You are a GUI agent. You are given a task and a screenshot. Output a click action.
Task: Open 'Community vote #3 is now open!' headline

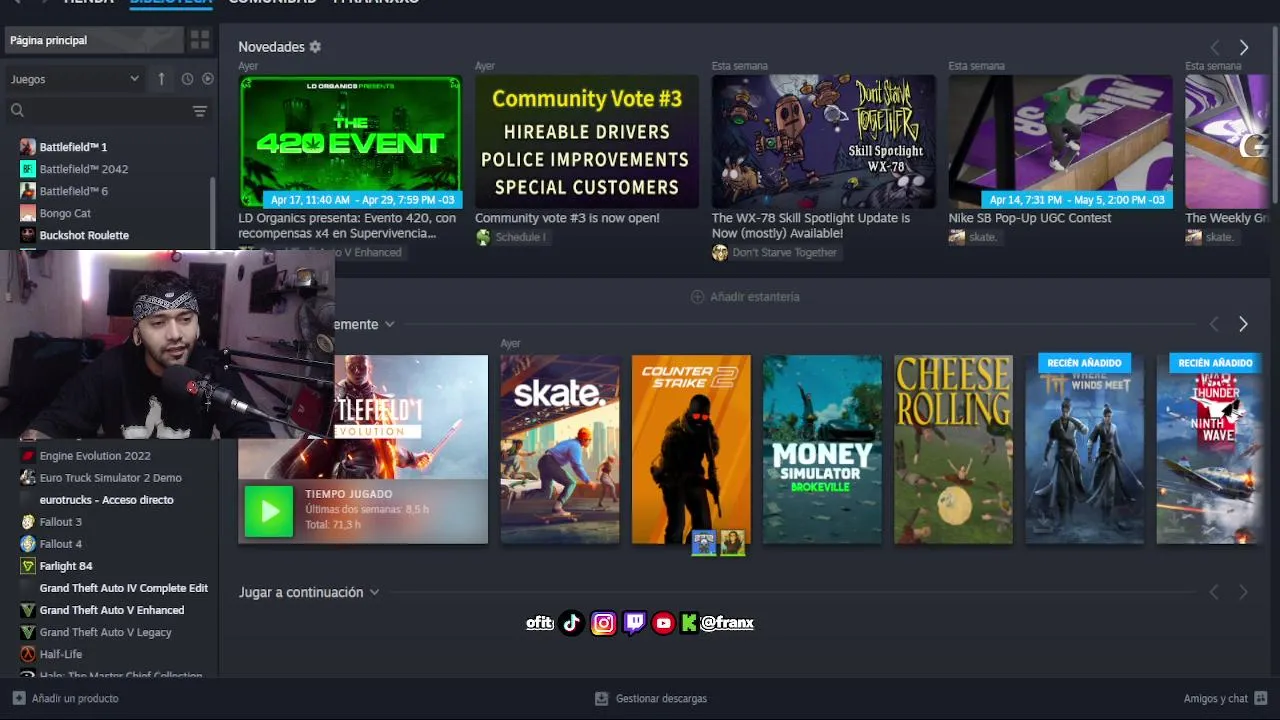click(x=567, y=218)
